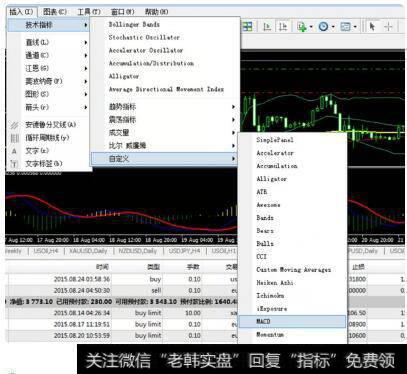Open the 帮助 (Help) menu
This screenshot has width=407, height=374.
(156, 12)
